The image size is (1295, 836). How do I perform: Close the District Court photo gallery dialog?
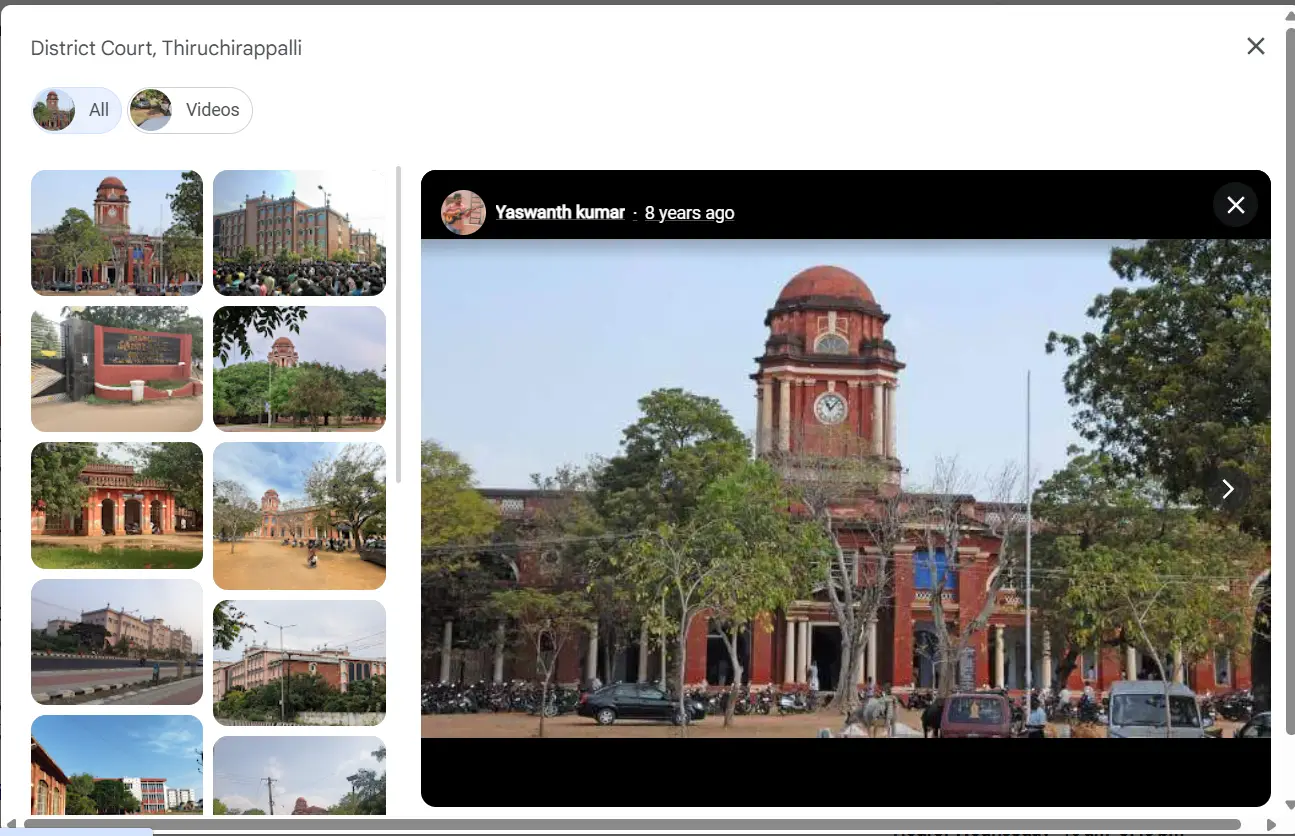[x=1256, y=46]
